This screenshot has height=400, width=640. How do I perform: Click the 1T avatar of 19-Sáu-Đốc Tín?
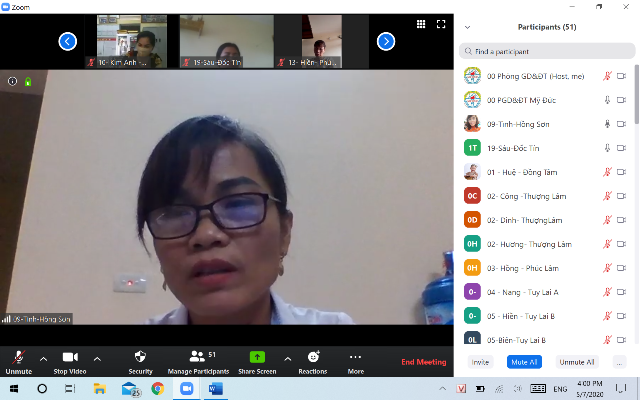coord(472,148)
